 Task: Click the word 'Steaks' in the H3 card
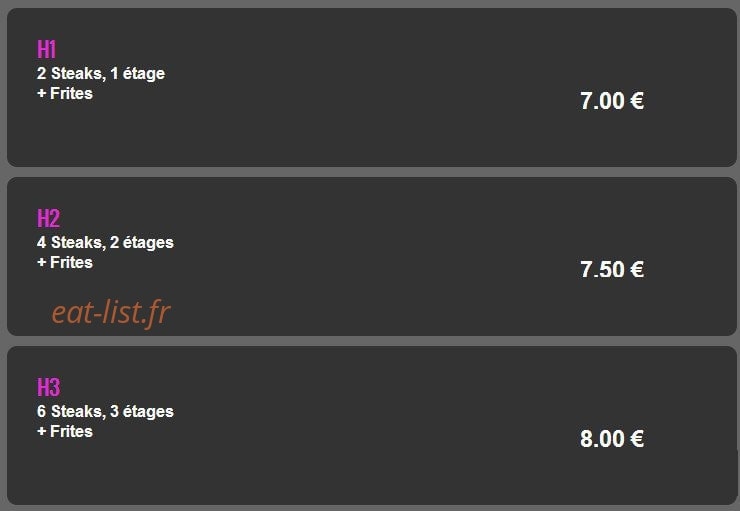coord(78,411)
